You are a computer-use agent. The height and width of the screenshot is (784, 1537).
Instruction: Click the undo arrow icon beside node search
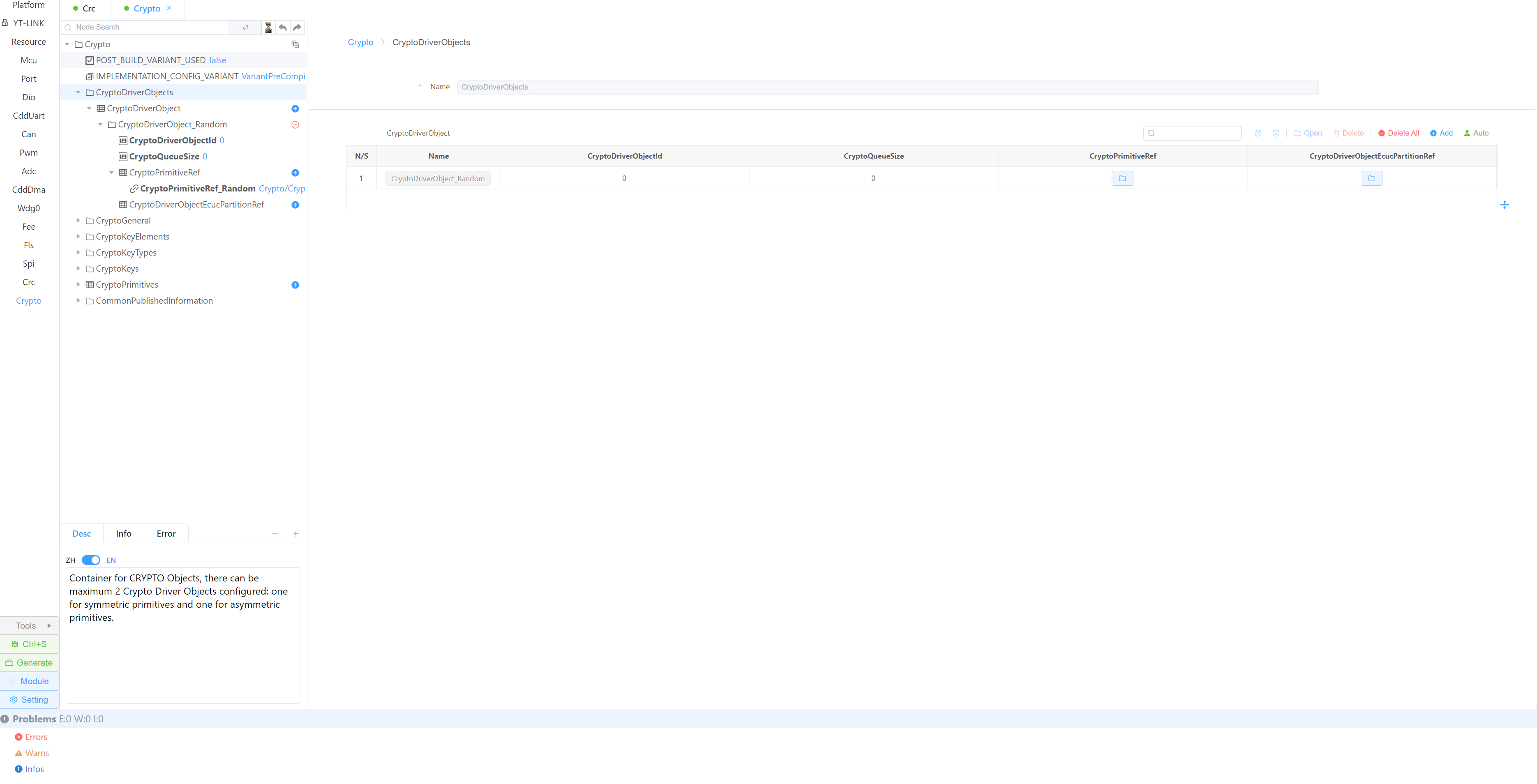coord(283,27)
